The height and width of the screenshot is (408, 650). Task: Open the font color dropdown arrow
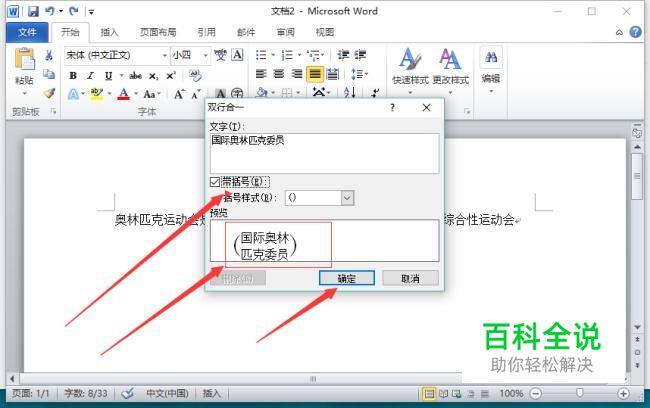point(136,94)
